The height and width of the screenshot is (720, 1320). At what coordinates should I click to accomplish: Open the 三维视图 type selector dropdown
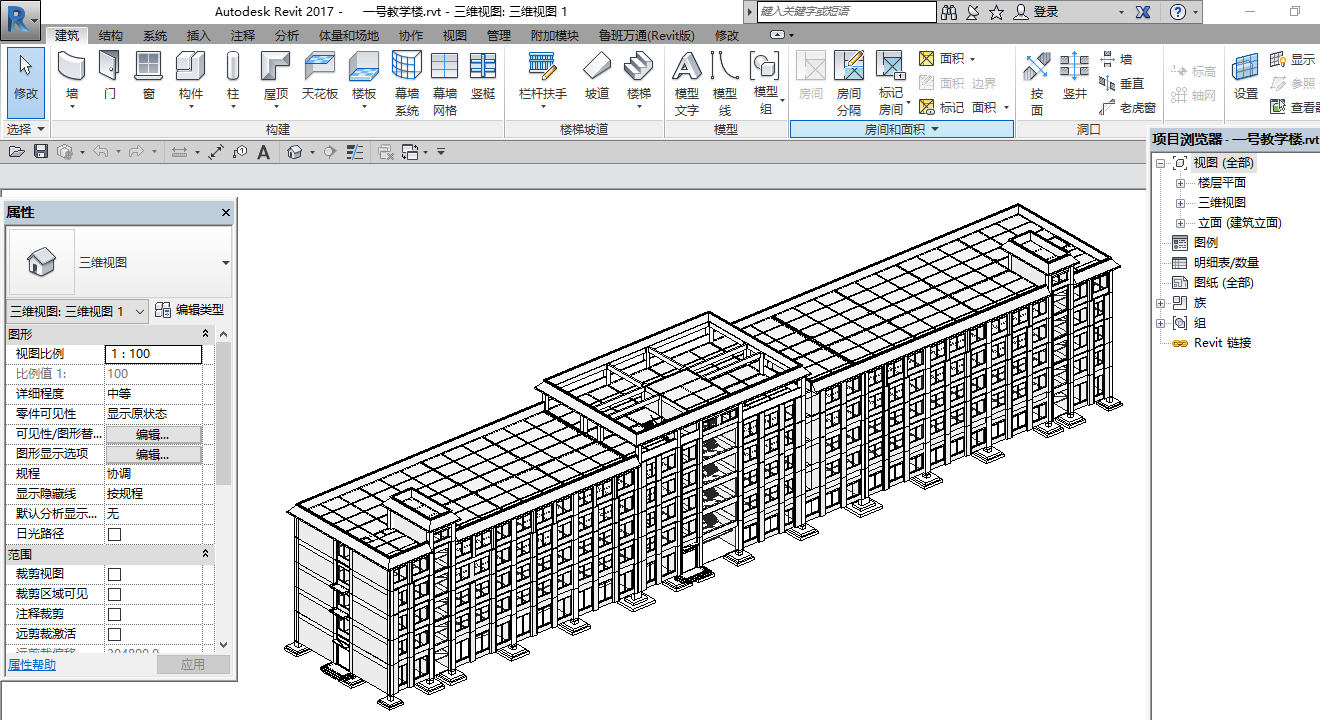[x=120, y=262]
